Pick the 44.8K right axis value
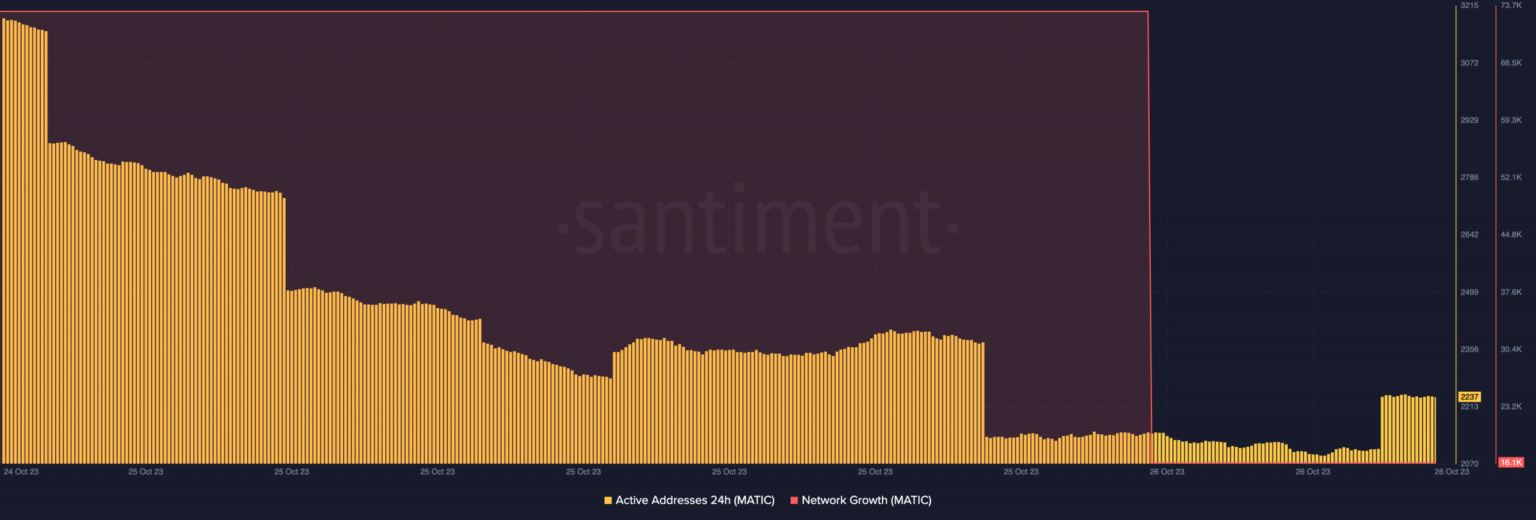 tap(1510, 235)
